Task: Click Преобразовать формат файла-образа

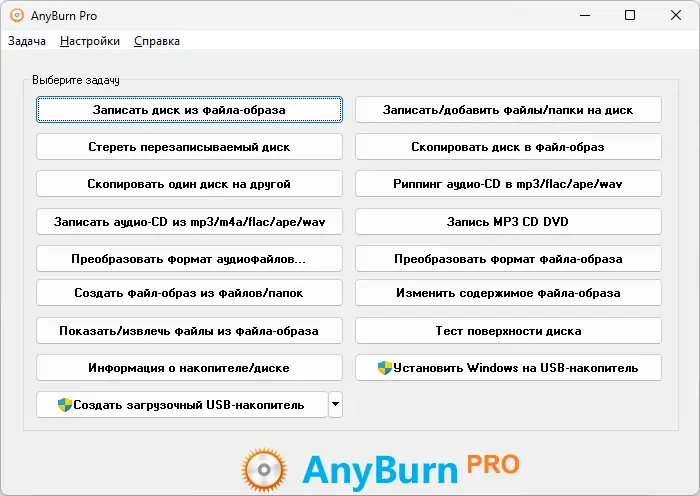Action: 508,259
